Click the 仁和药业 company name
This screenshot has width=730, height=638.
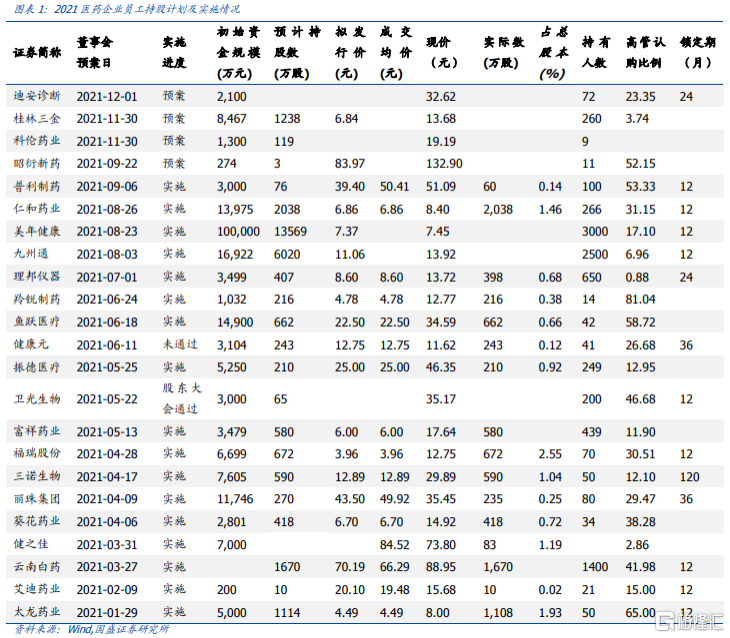click(x=37, y=209)
